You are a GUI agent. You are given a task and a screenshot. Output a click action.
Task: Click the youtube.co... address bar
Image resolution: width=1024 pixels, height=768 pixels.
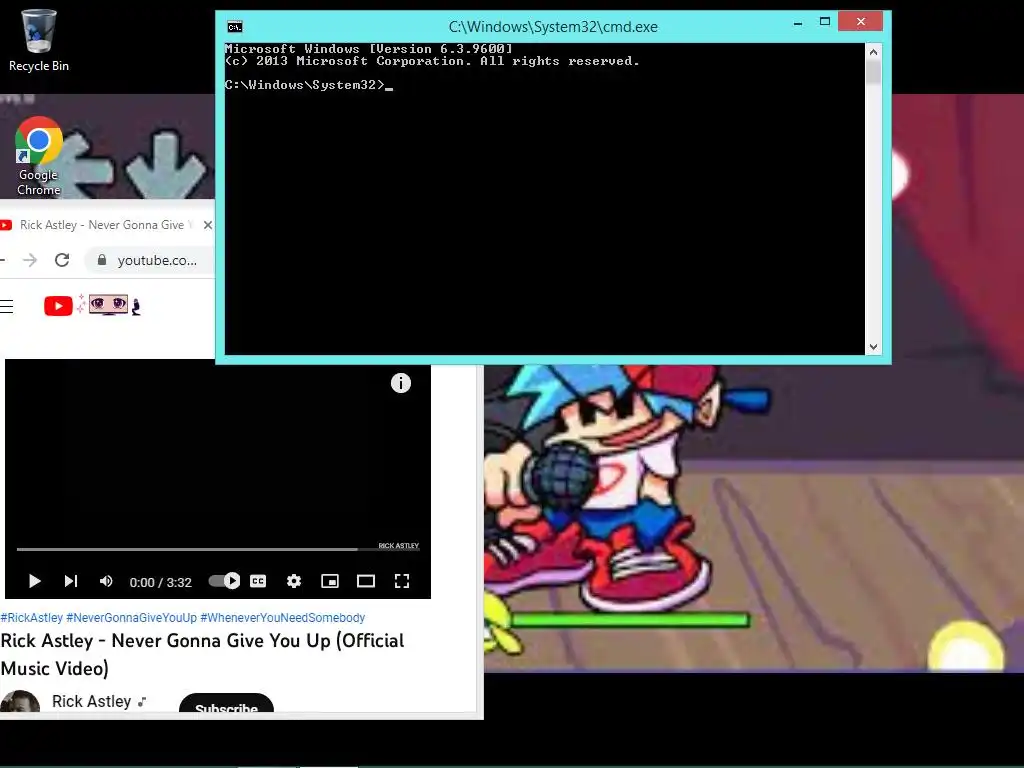pos(157,260)
